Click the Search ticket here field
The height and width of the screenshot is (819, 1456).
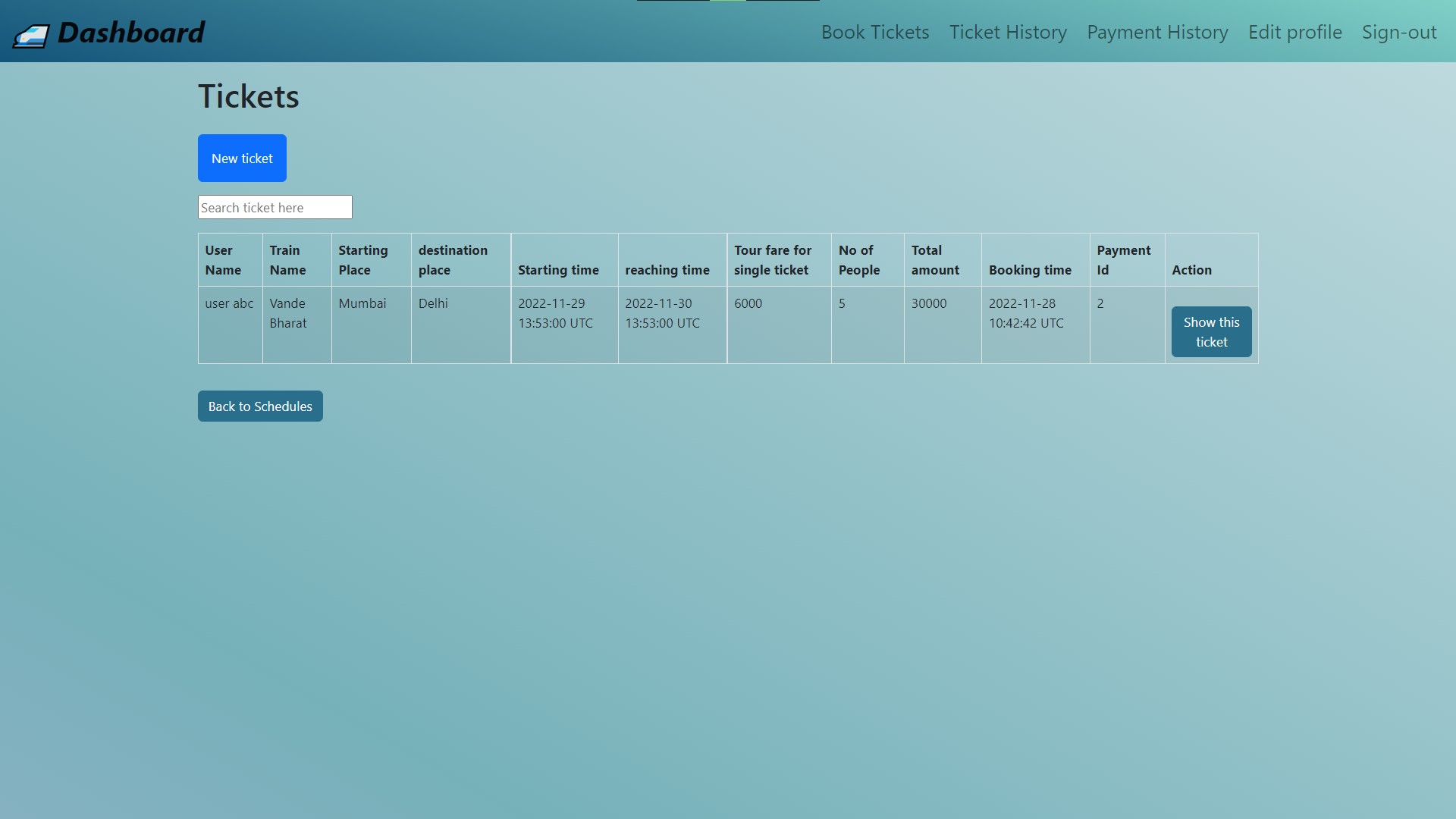pyautogui.click(x=275, y=206)
